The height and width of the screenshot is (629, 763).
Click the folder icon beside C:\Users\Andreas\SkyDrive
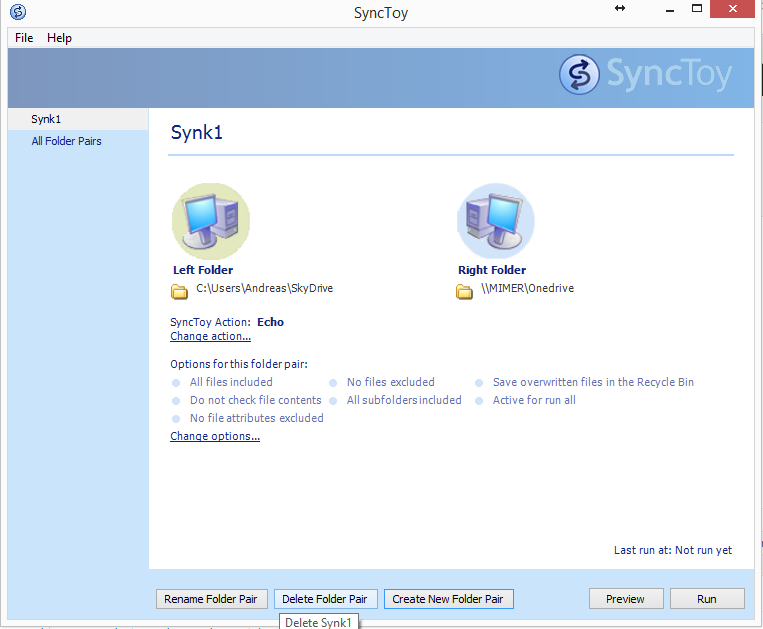pos(179,291)
